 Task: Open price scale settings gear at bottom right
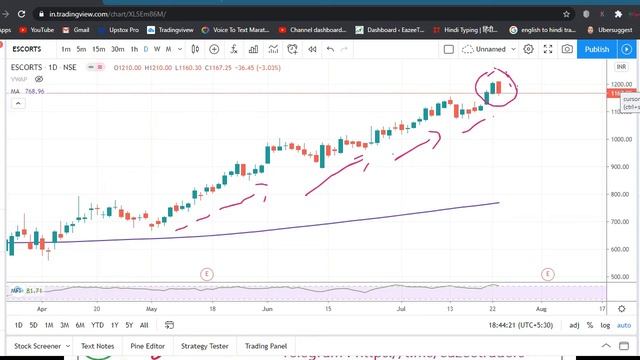click(x=621, y=309)
